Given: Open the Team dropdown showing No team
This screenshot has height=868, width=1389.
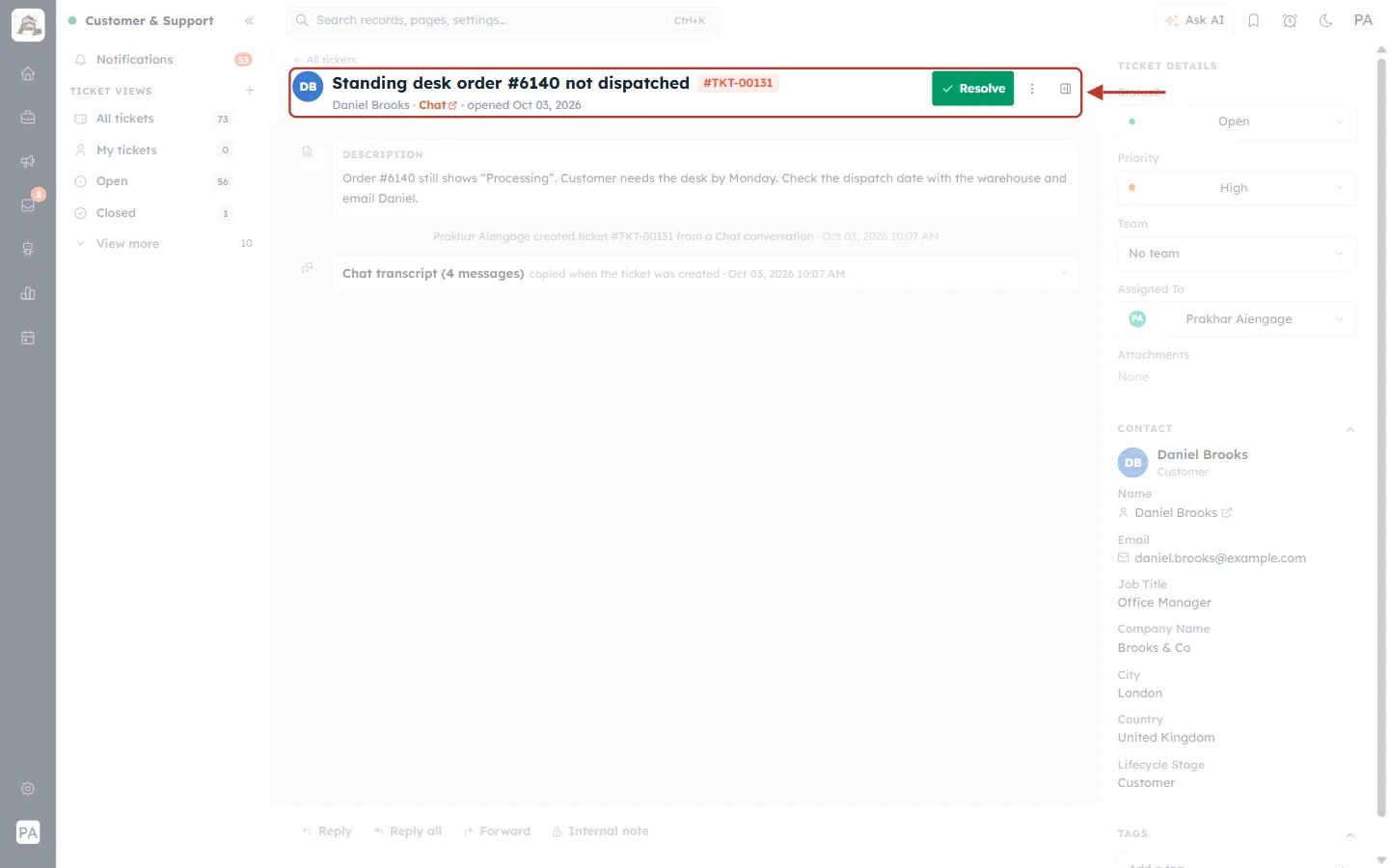Looking at the screenshot, I should 1238,254.
